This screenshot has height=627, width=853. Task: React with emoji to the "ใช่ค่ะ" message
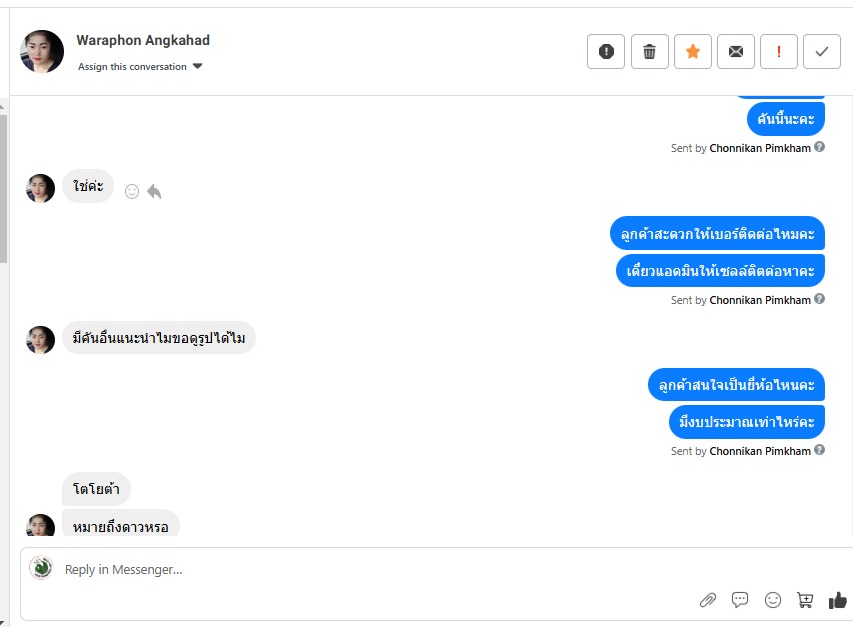click(x=132, y=191)
